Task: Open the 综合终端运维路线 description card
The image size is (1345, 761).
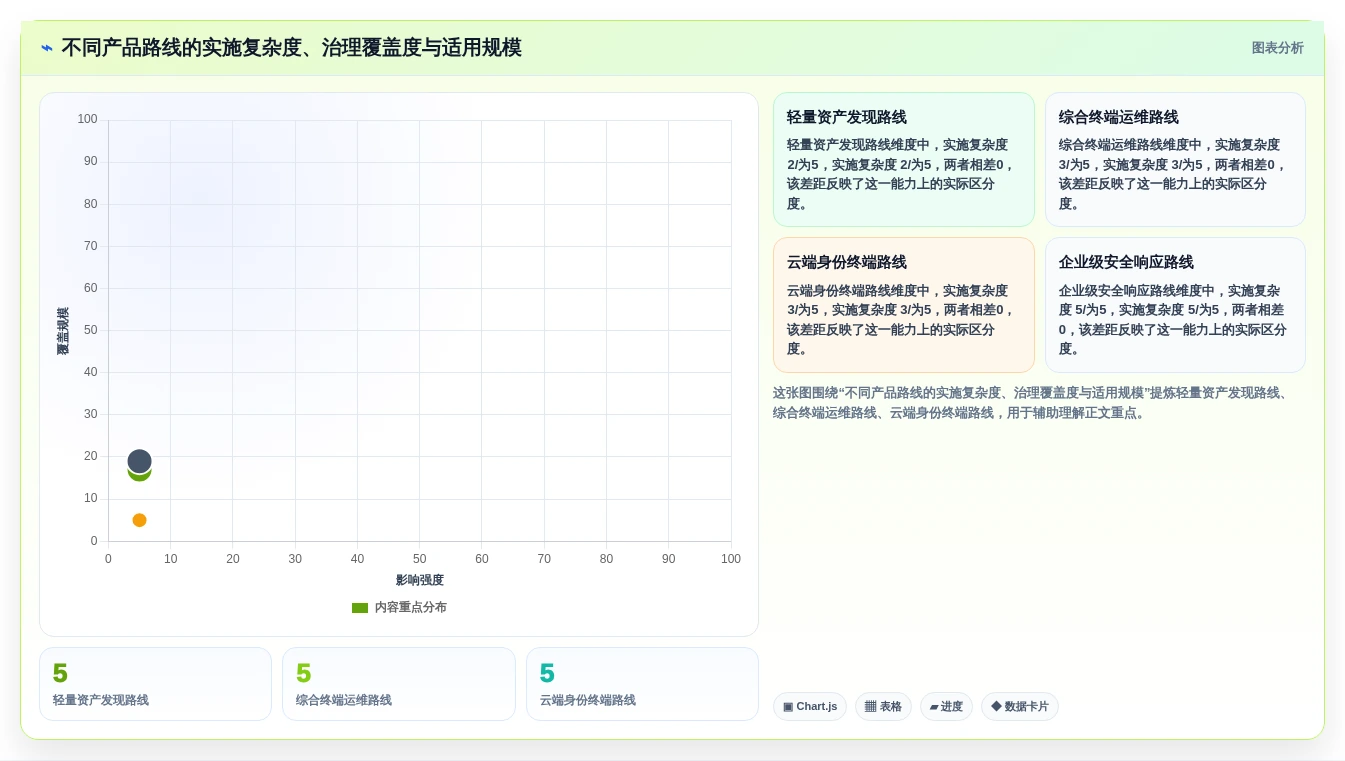Action: [x=1175, y=160]
